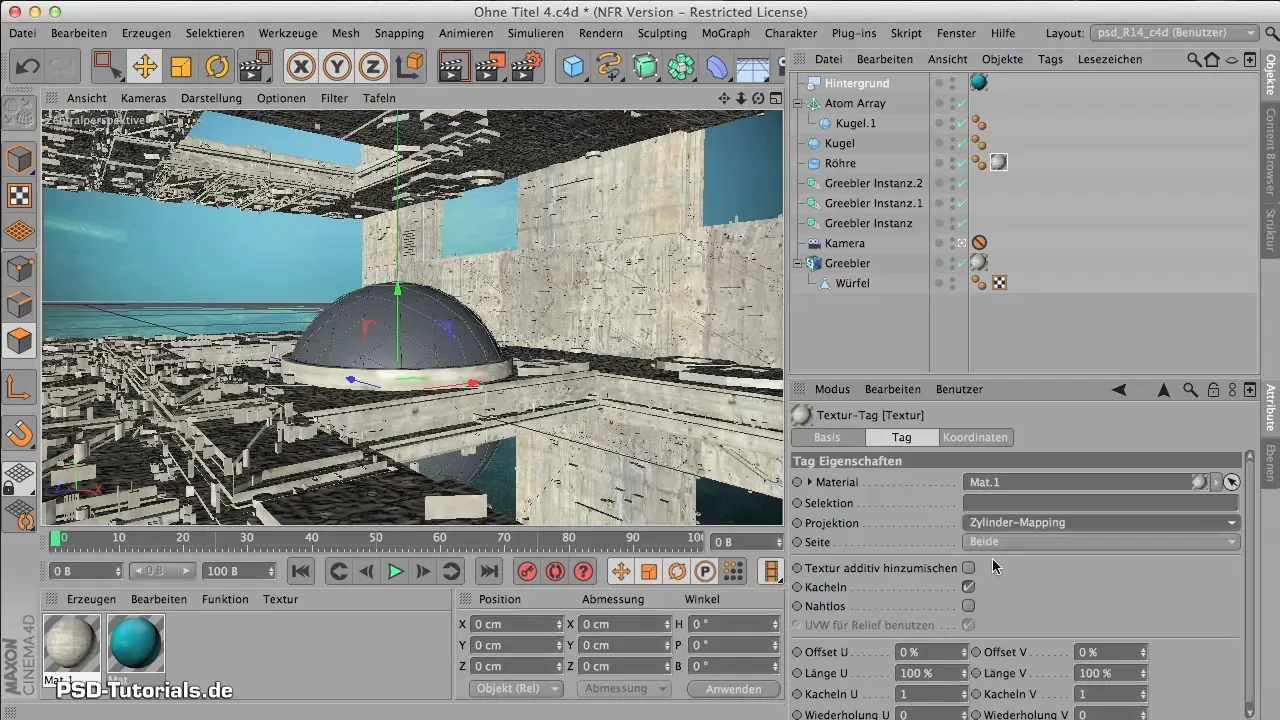Image resolution: width=1280 pixels, height=720 pixels.
Task: Toggle snapping magnet icon
Action: point(20,433)
